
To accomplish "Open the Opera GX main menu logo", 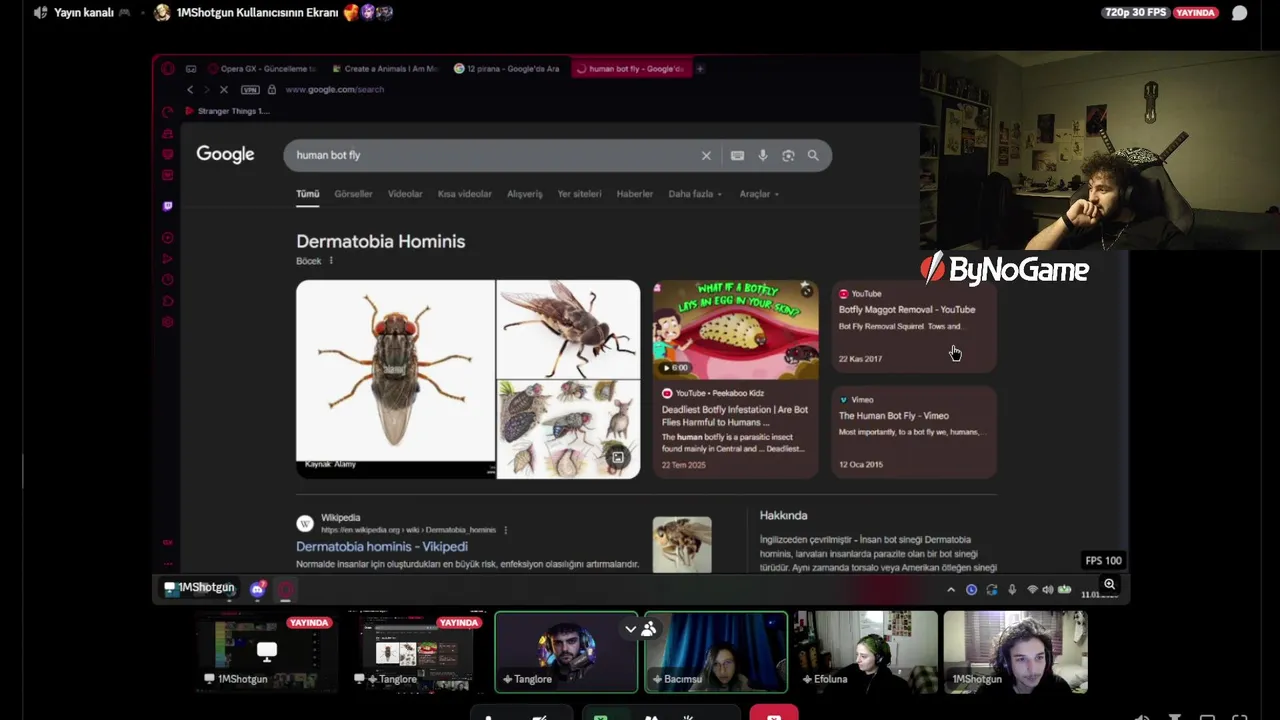I will 167,69.
